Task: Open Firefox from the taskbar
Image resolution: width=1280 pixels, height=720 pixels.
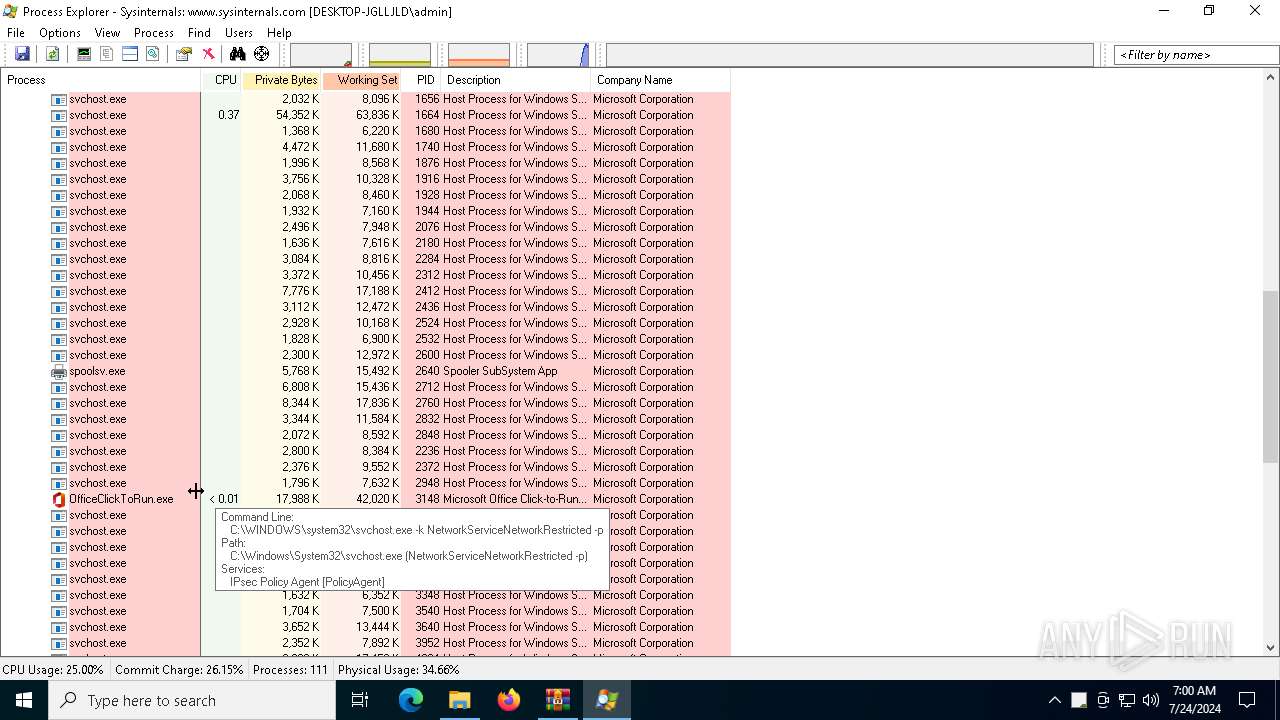Action: [508, 700]
